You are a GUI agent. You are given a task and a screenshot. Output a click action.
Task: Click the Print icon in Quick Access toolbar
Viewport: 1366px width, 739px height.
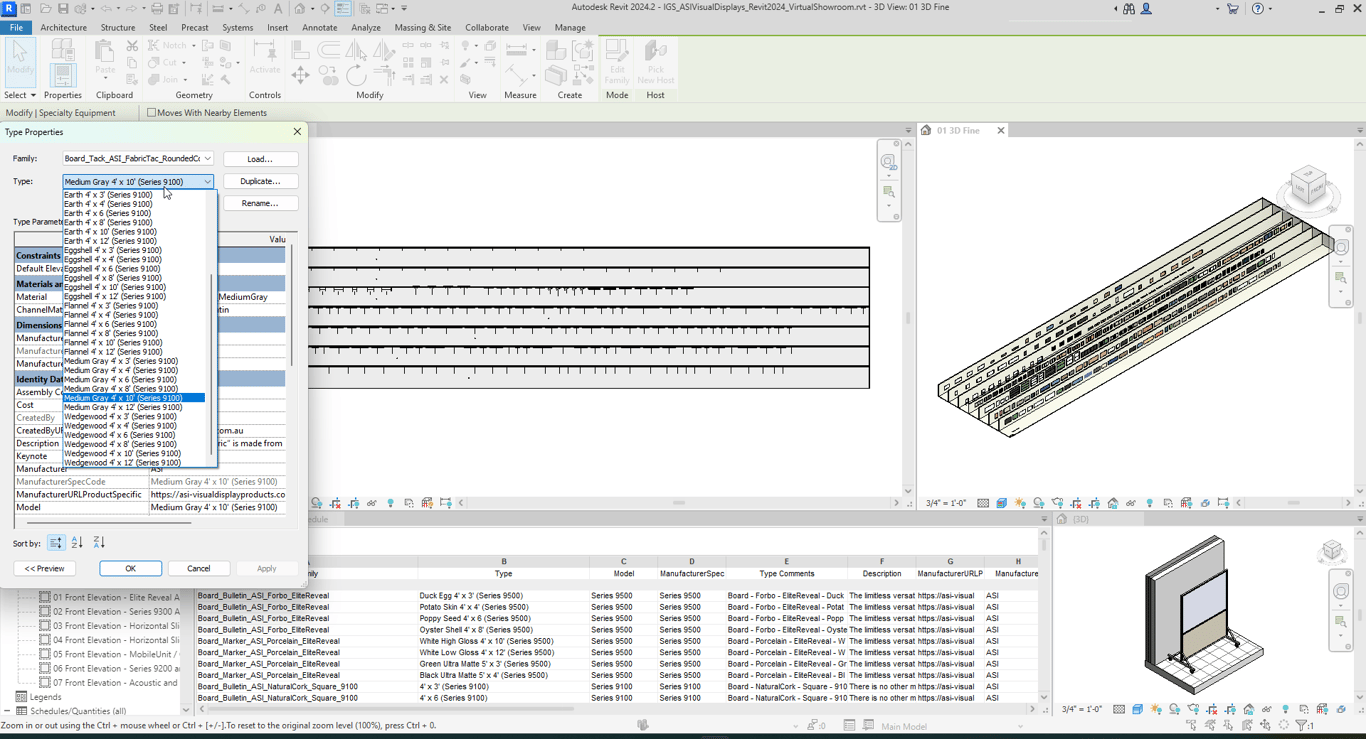(156, 9)
